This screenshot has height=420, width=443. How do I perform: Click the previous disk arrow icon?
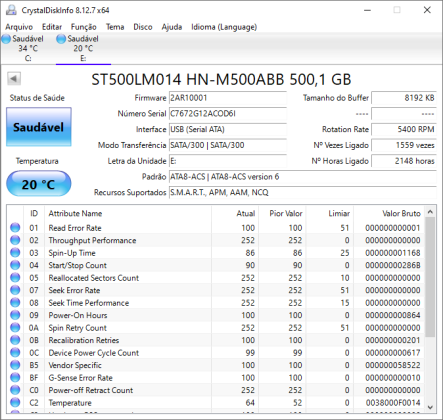(x=14, y=79)
